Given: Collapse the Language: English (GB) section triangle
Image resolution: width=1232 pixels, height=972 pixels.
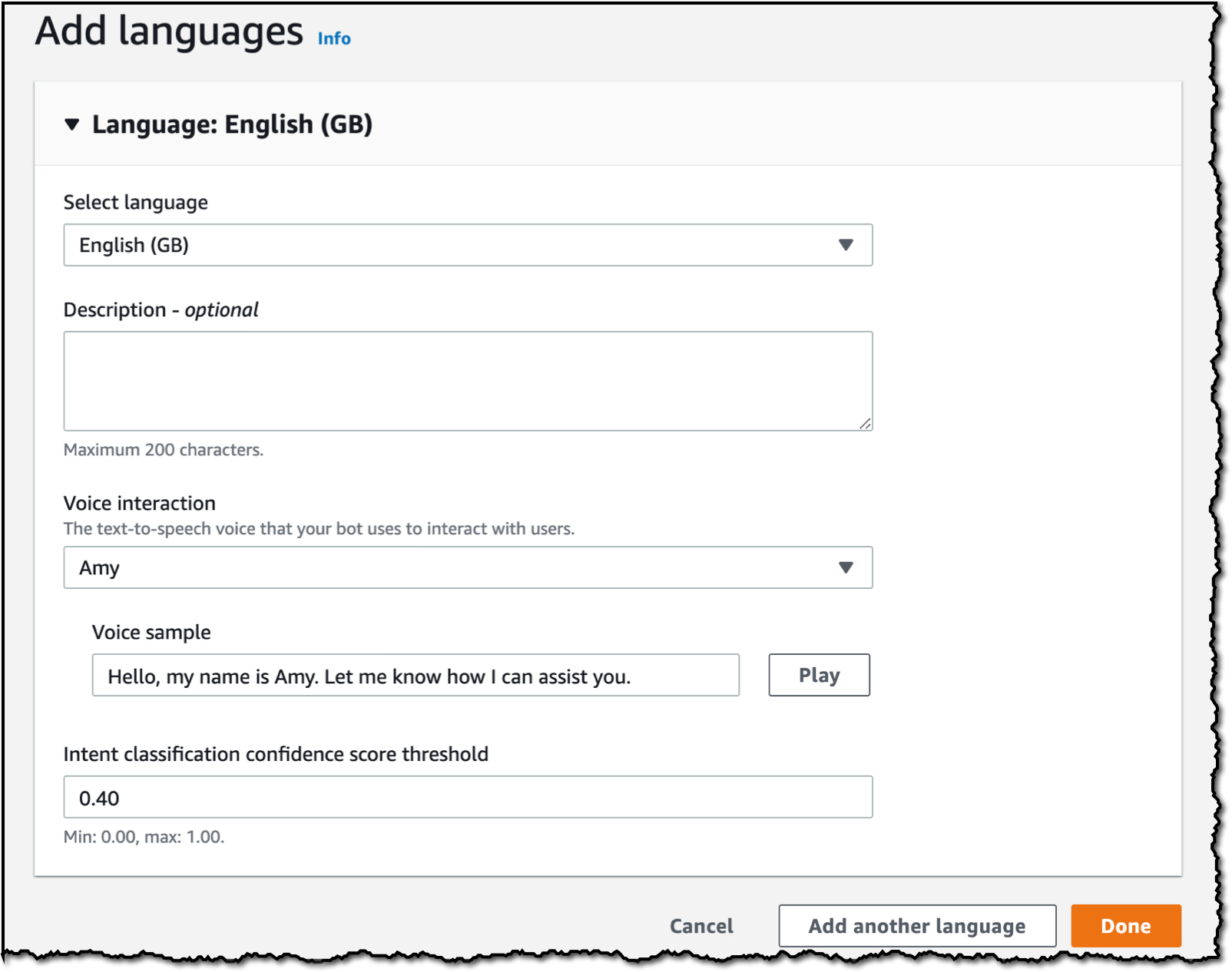Looking at the screenshot, I should point(72,124).
